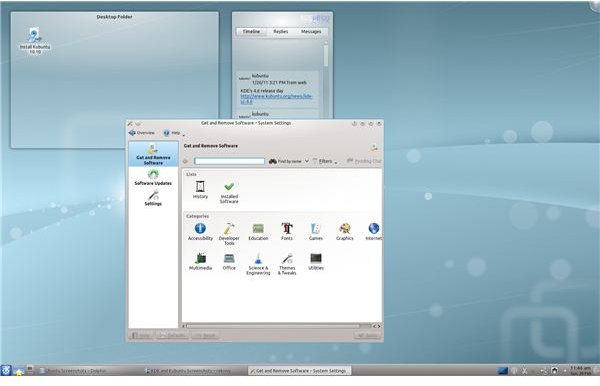This screenshot has height=386, width=600.
Task: Click the star activities icon in the panel
Action: (x=18, y=371)
